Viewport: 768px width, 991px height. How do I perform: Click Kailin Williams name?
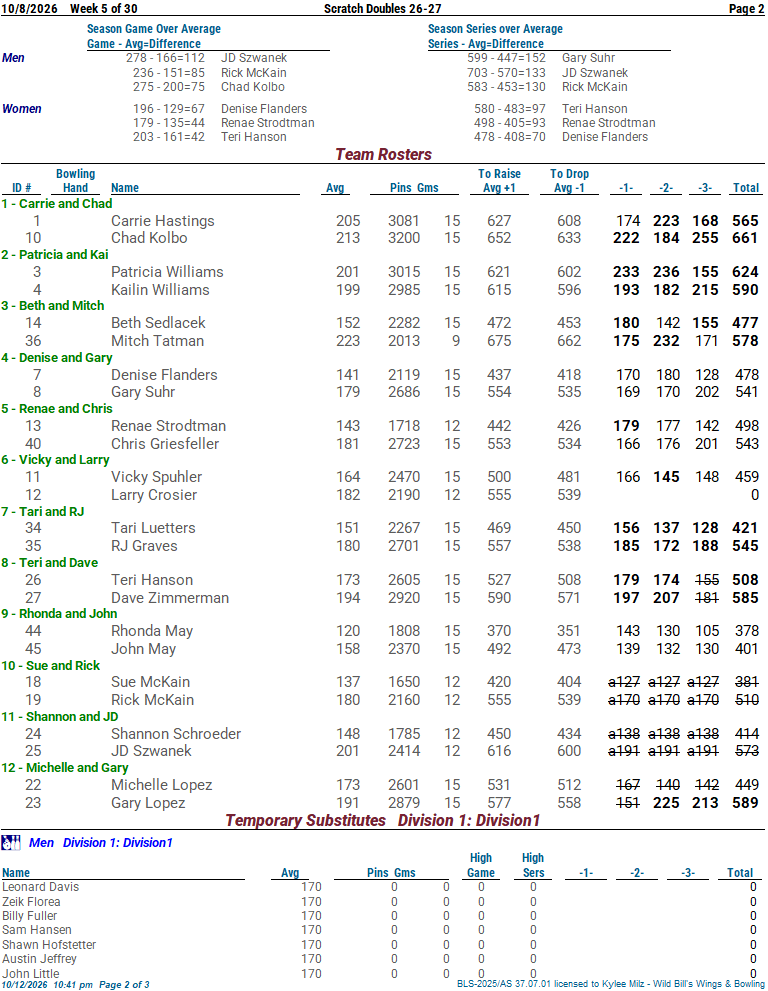[x=160, y=289]
